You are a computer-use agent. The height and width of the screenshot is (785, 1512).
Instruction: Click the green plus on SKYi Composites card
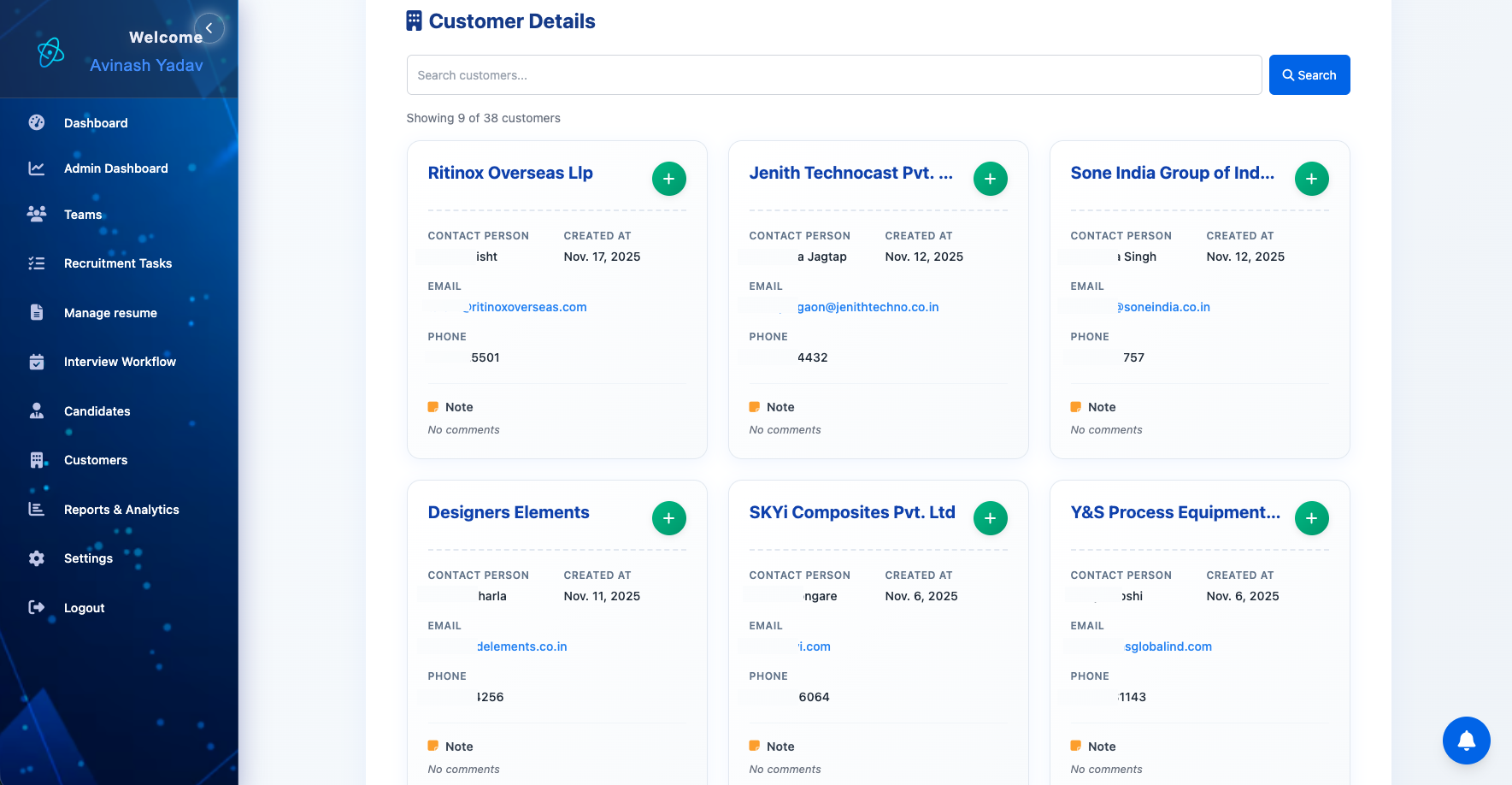pos(990,518)
